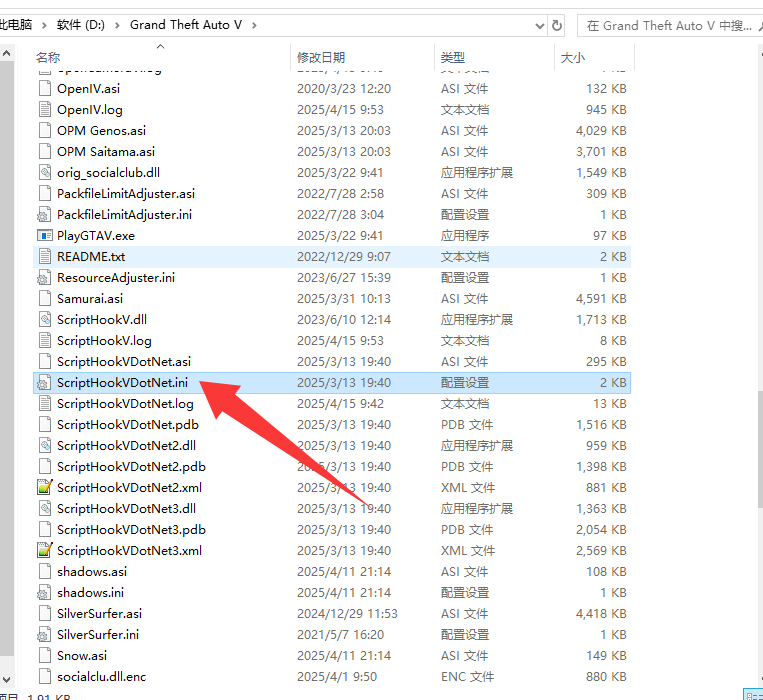Viewport: 763px width, 700px height.
Task: Click the ENC 文件 type cell
Action: pos(467,676)
